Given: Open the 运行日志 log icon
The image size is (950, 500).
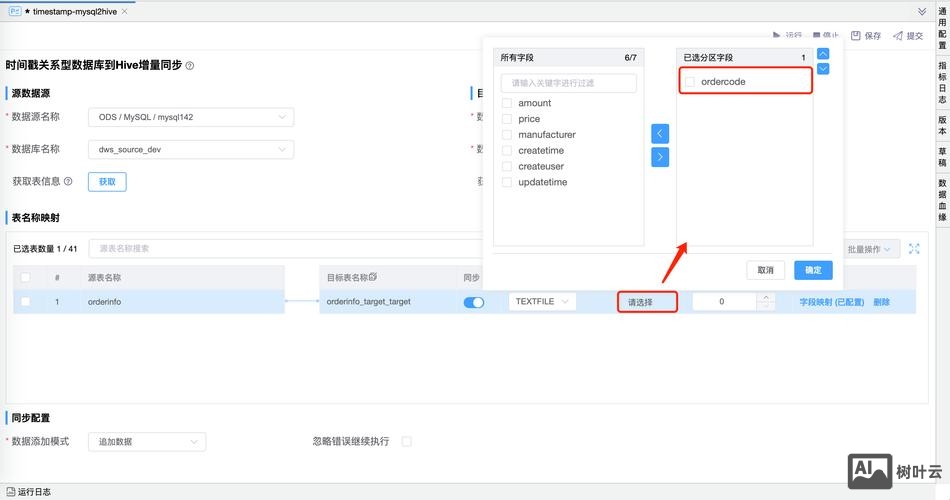Looking at the screenshot, I should (x=10, y=492).
